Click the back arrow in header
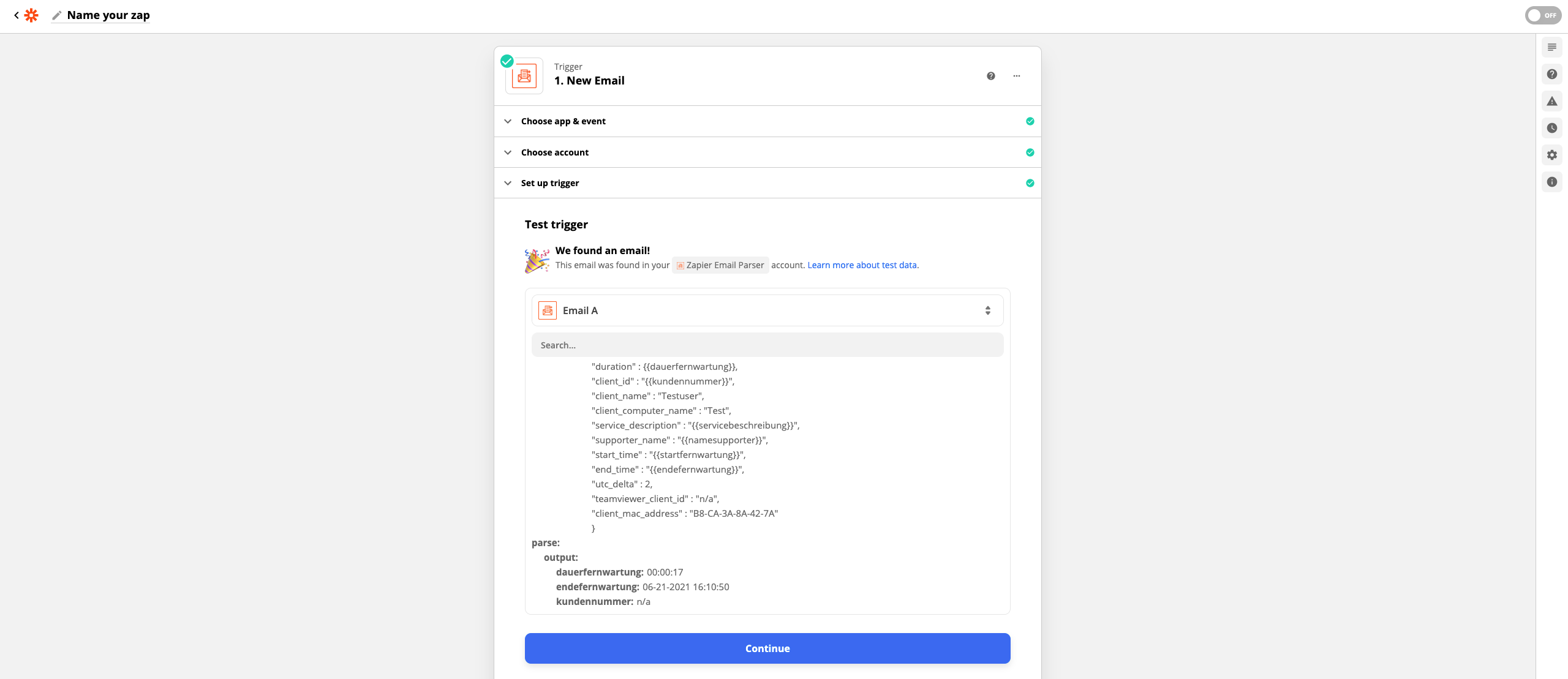 coord(17,15)
